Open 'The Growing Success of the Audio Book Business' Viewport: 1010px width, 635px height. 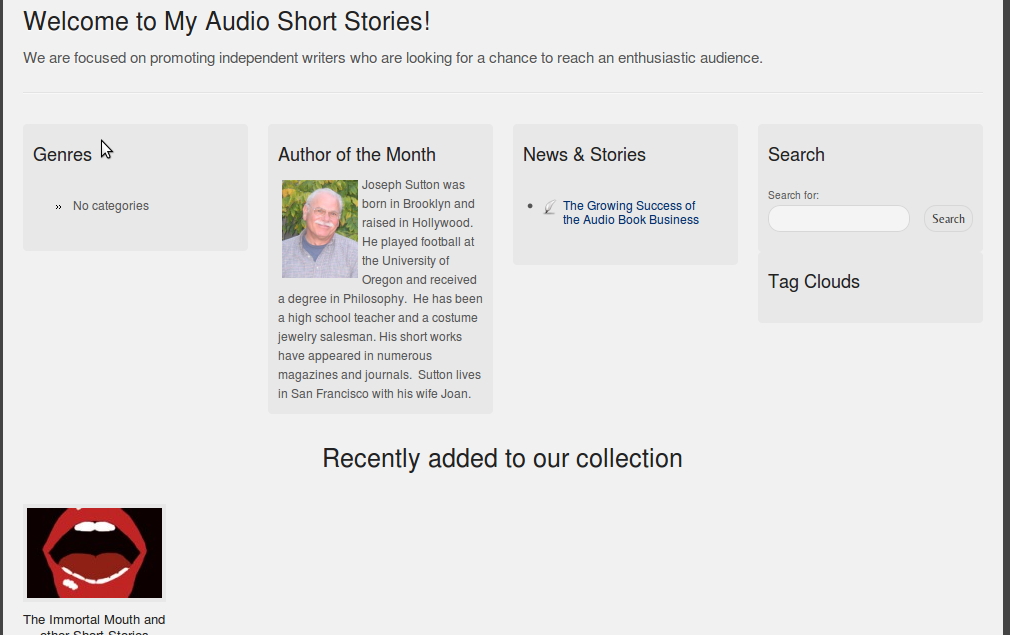point(630,213)
